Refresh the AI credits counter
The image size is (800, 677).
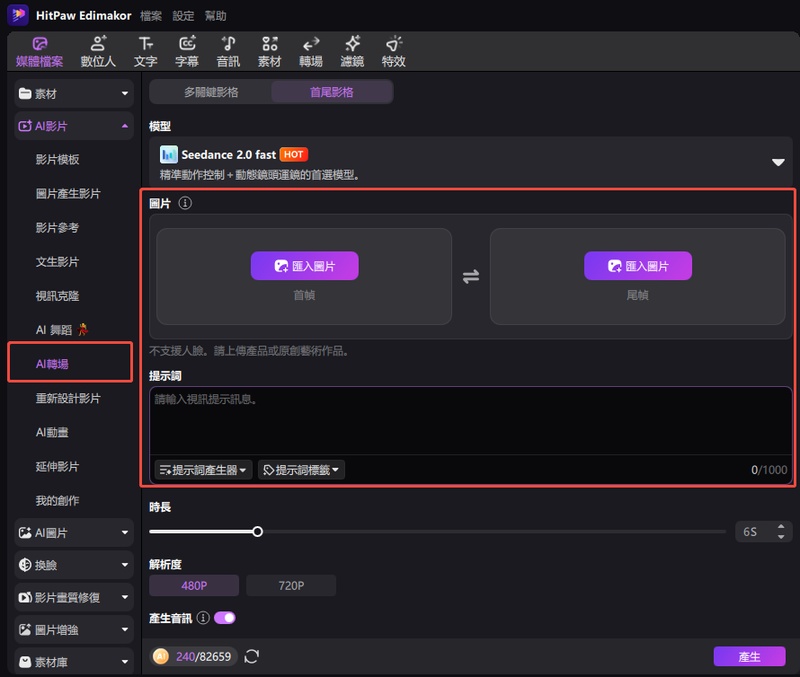click(252, 656)
